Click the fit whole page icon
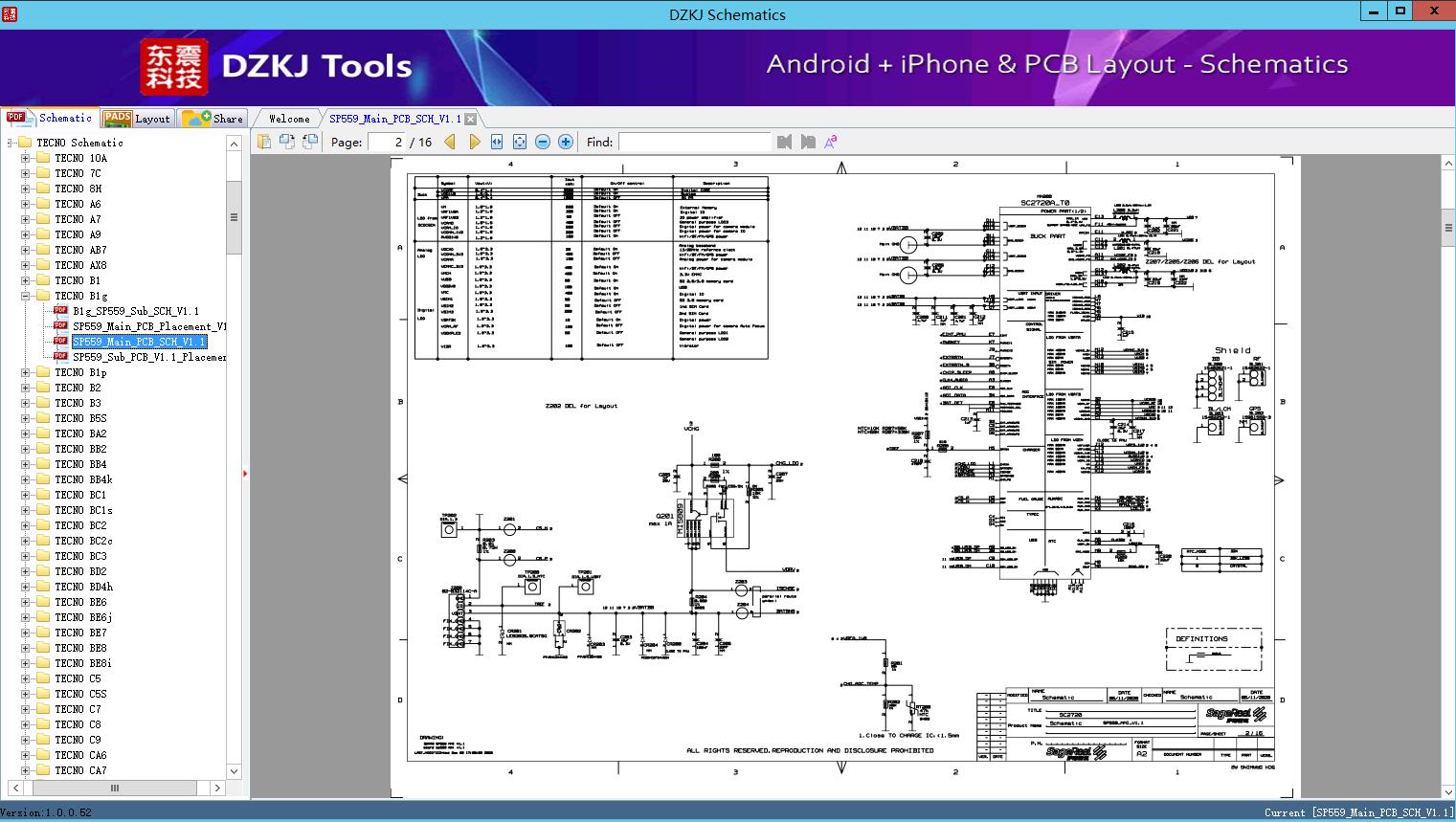This screenshot has width=1456, height=822. [x=520, y=142]
